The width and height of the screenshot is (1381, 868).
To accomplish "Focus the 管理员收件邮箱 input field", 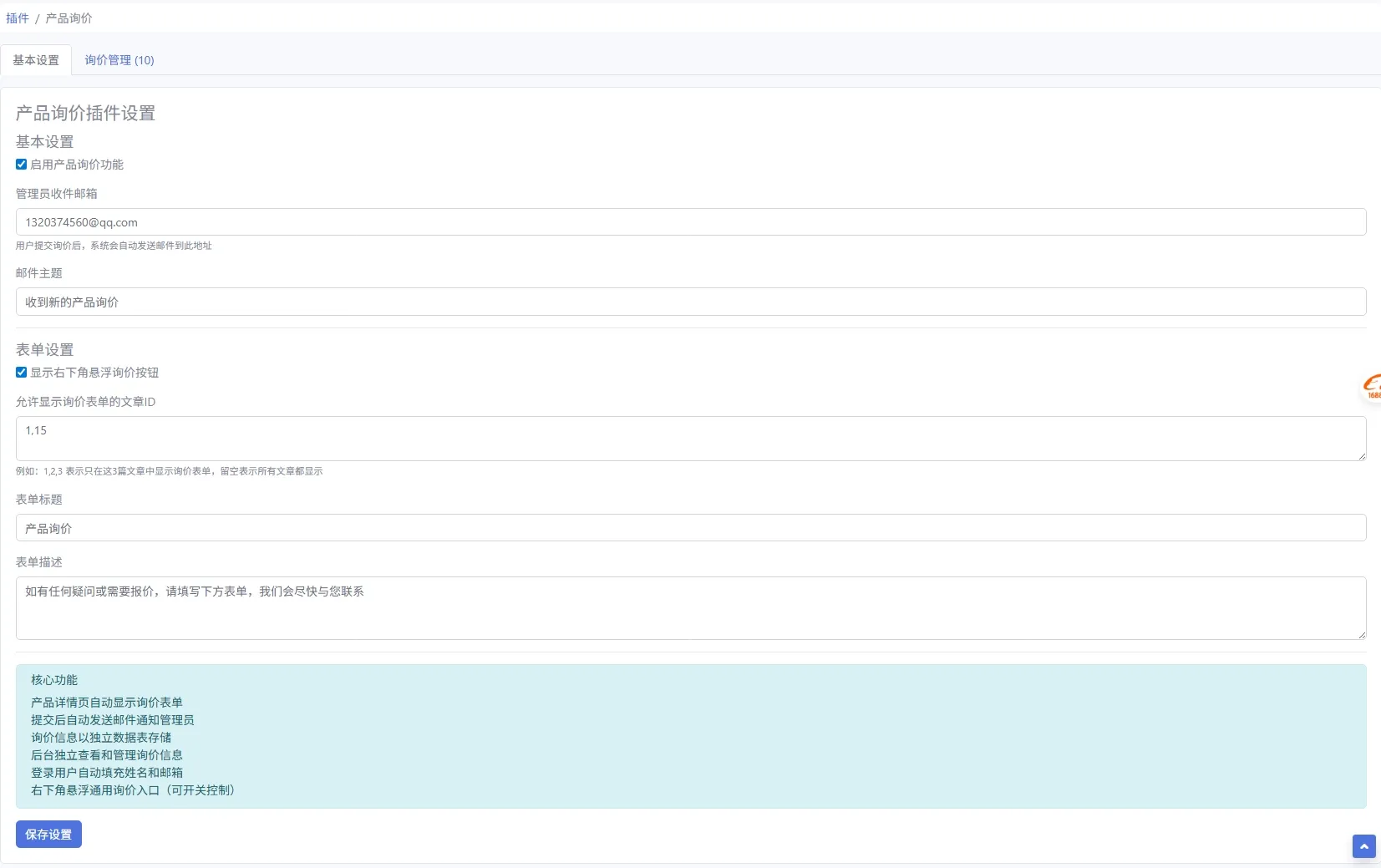I will tap(691, 222).
